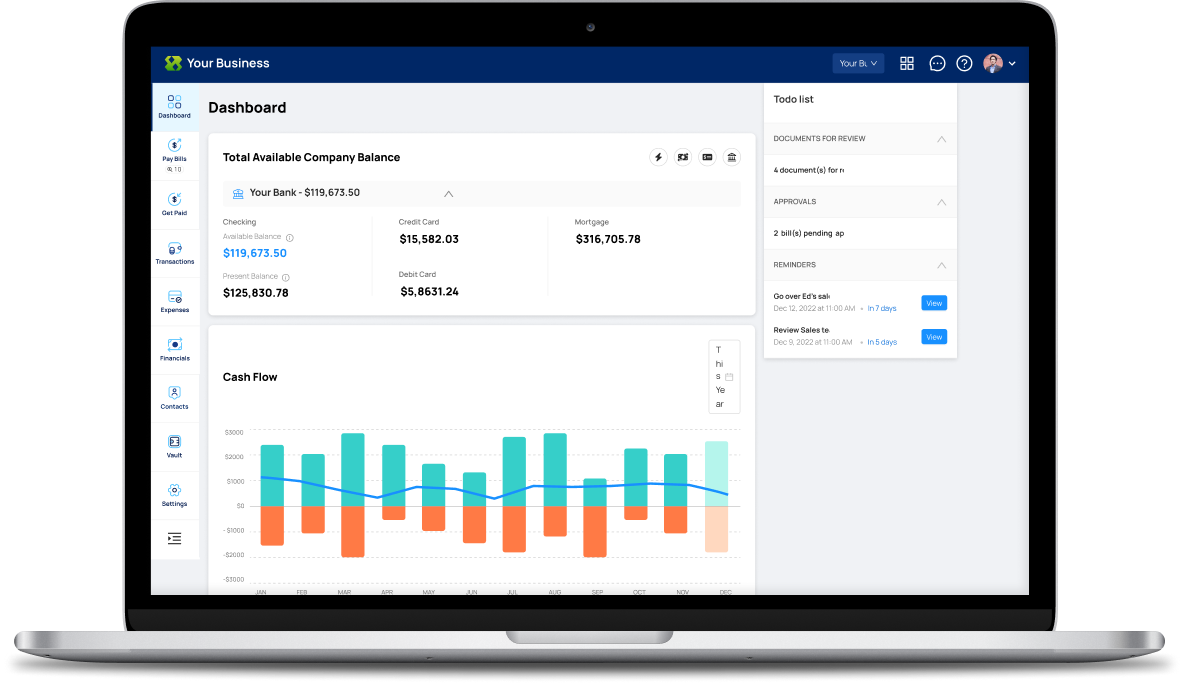Open the apps grid icon in header
This screenshot has width=1182, height=683.
tap(907, 63)
